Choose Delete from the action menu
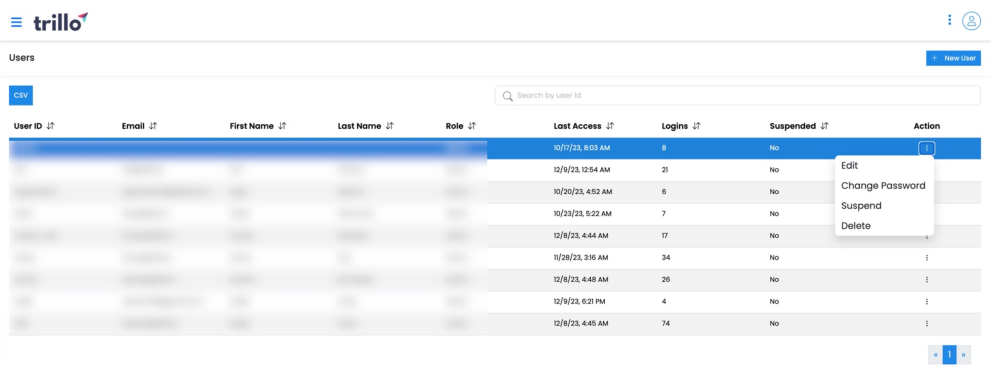 coord(884,225)
